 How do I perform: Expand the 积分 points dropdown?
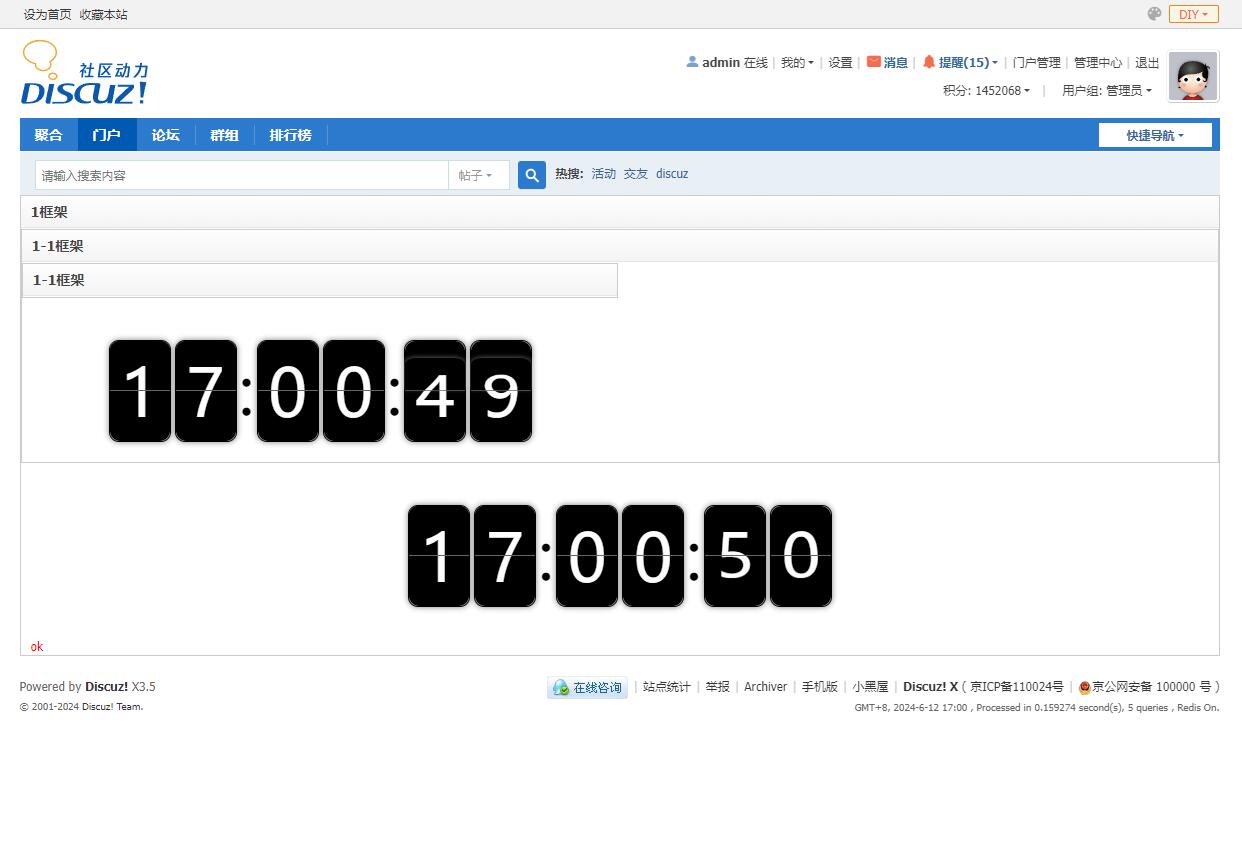coord(986,91)
